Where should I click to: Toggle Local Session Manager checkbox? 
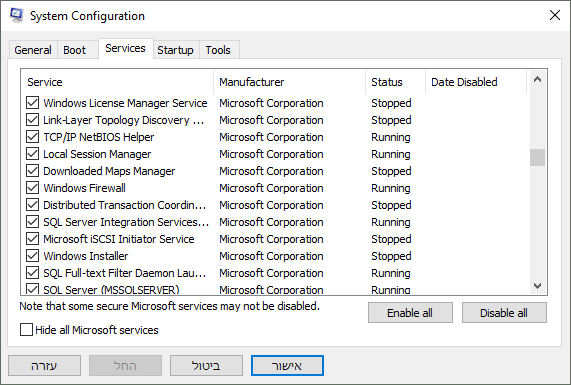pyautogui.click(x=32, y=154)
